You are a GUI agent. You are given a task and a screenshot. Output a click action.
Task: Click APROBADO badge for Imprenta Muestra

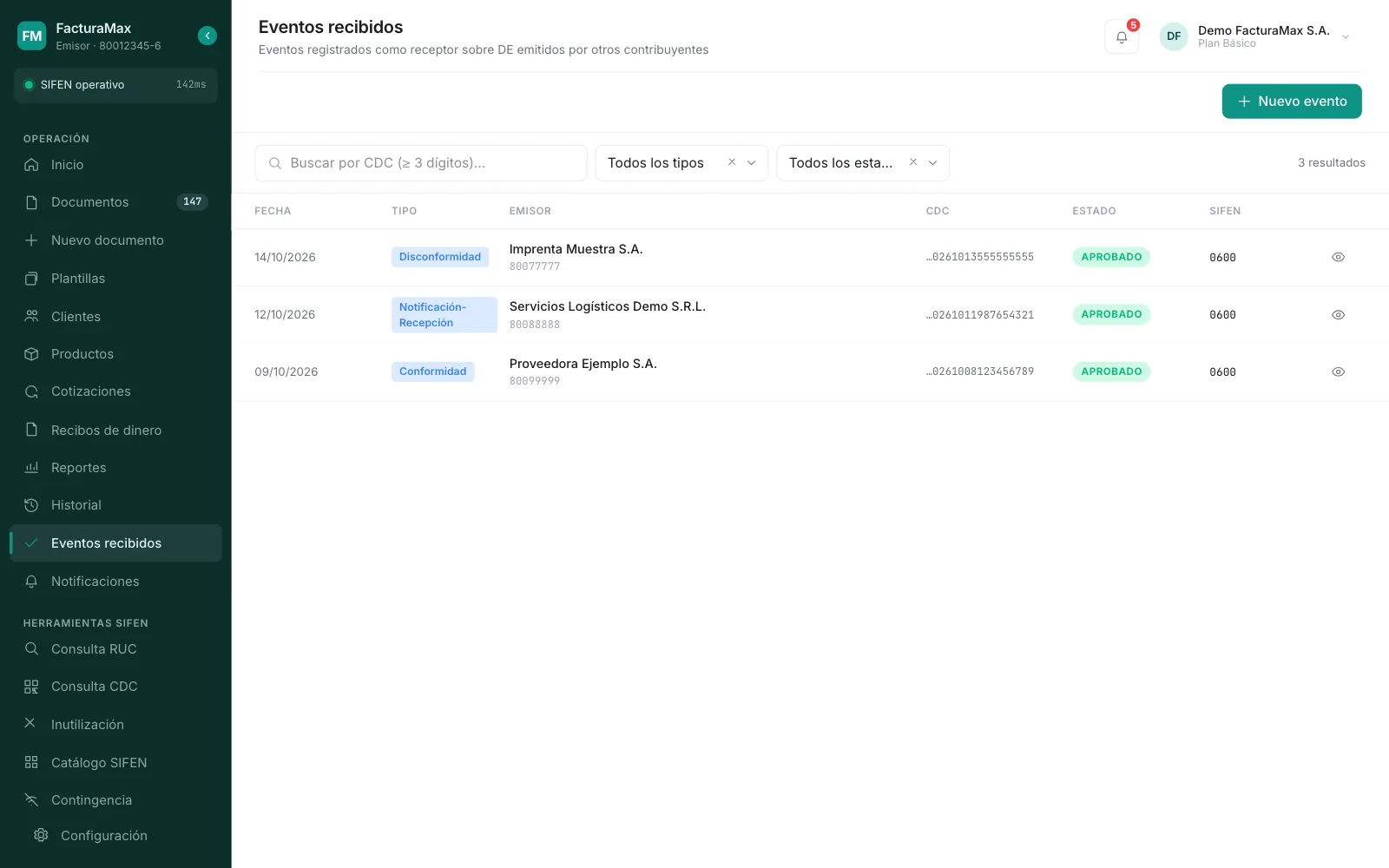1111,257
